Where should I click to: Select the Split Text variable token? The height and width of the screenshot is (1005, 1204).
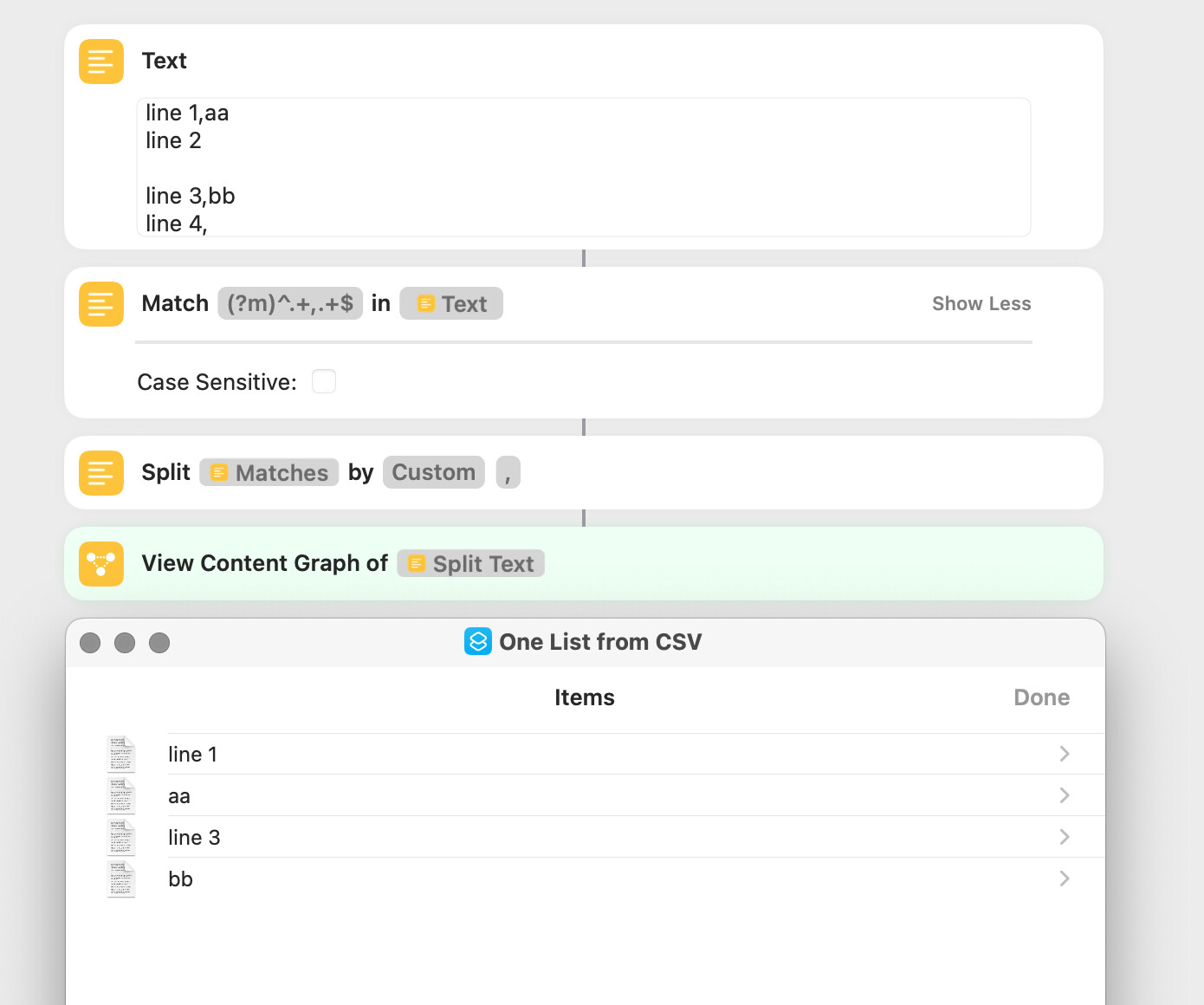click(471, 563)
